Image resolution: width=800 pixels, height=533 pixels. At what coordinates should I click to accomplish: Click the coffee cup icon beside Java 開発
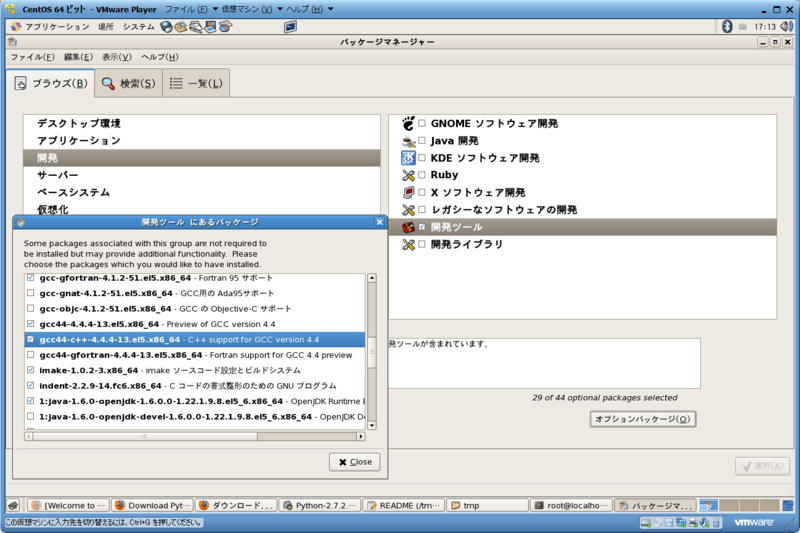pyautogui.click(x=408, y=141)
